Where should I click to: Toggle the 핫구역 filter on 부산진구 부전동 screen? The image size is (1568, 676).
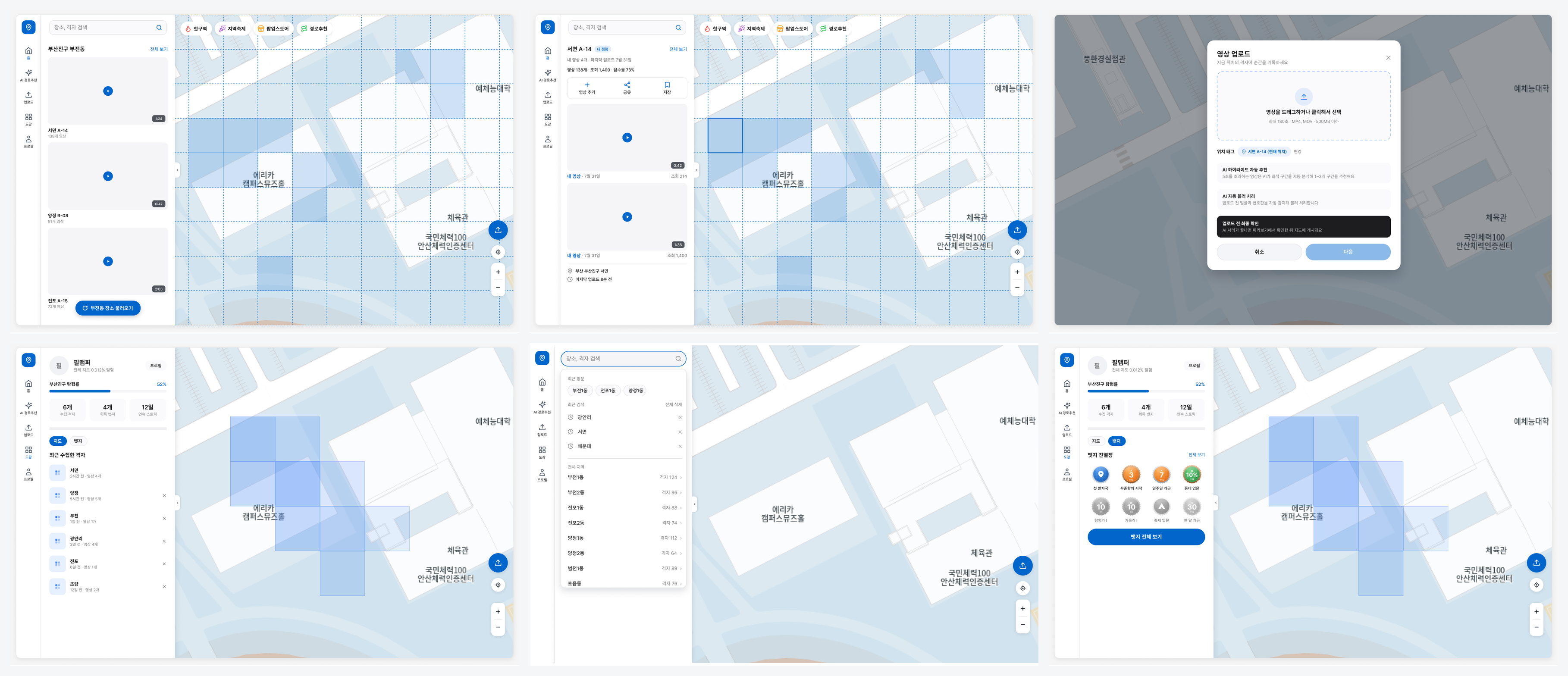pos(196,28)
